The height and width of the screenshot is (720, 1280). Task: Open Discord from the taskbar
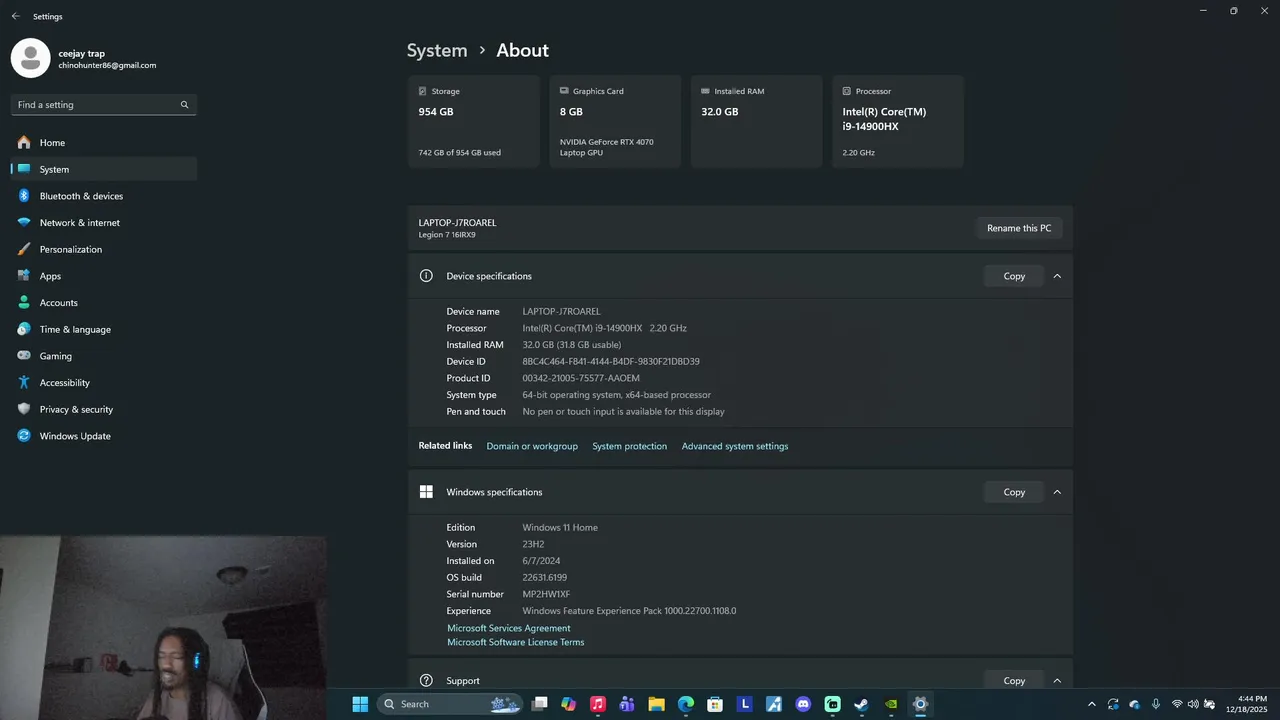pyautogui.click(x=803, y=704)
